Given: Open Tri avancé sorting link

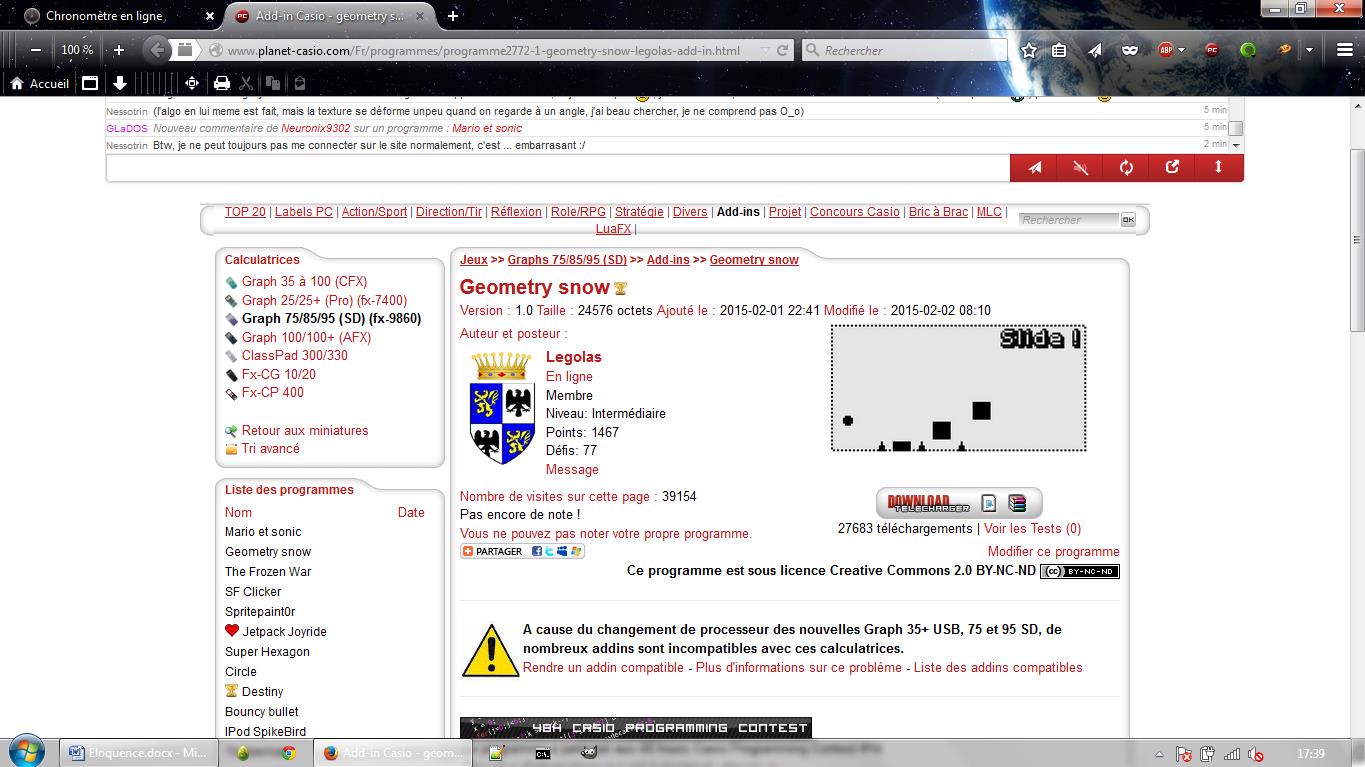Looking at the screenshot, I should point(270,449).
